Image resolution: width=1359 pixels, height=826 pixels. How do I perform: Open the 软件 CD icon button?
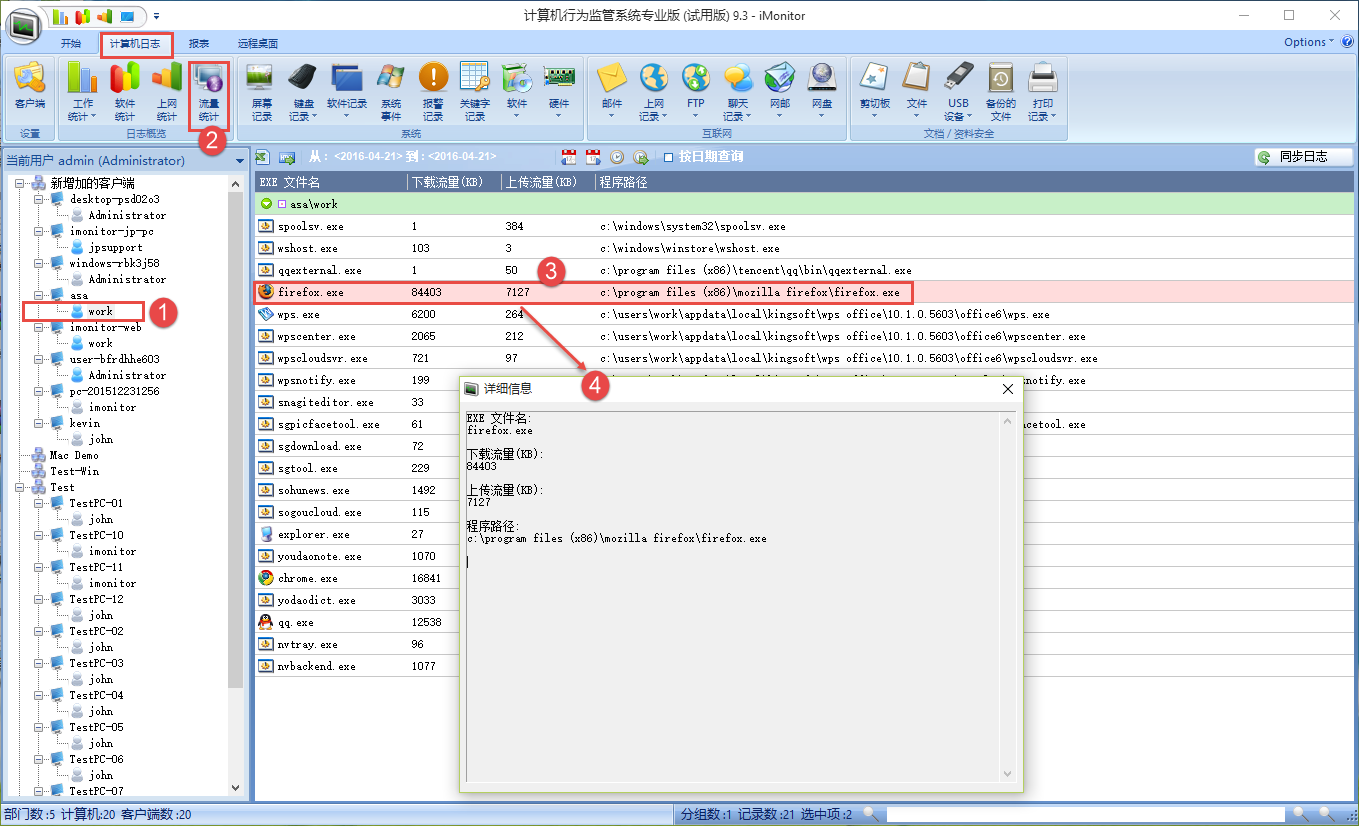(517, 91)
